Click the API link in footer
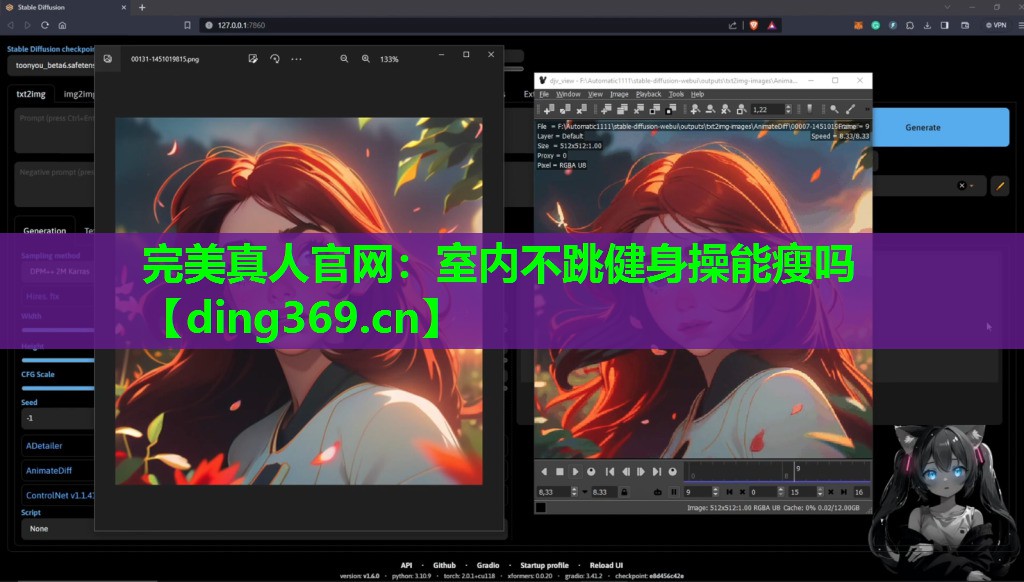The height and width of the screenshot is (582, 1024). point(406,565)
